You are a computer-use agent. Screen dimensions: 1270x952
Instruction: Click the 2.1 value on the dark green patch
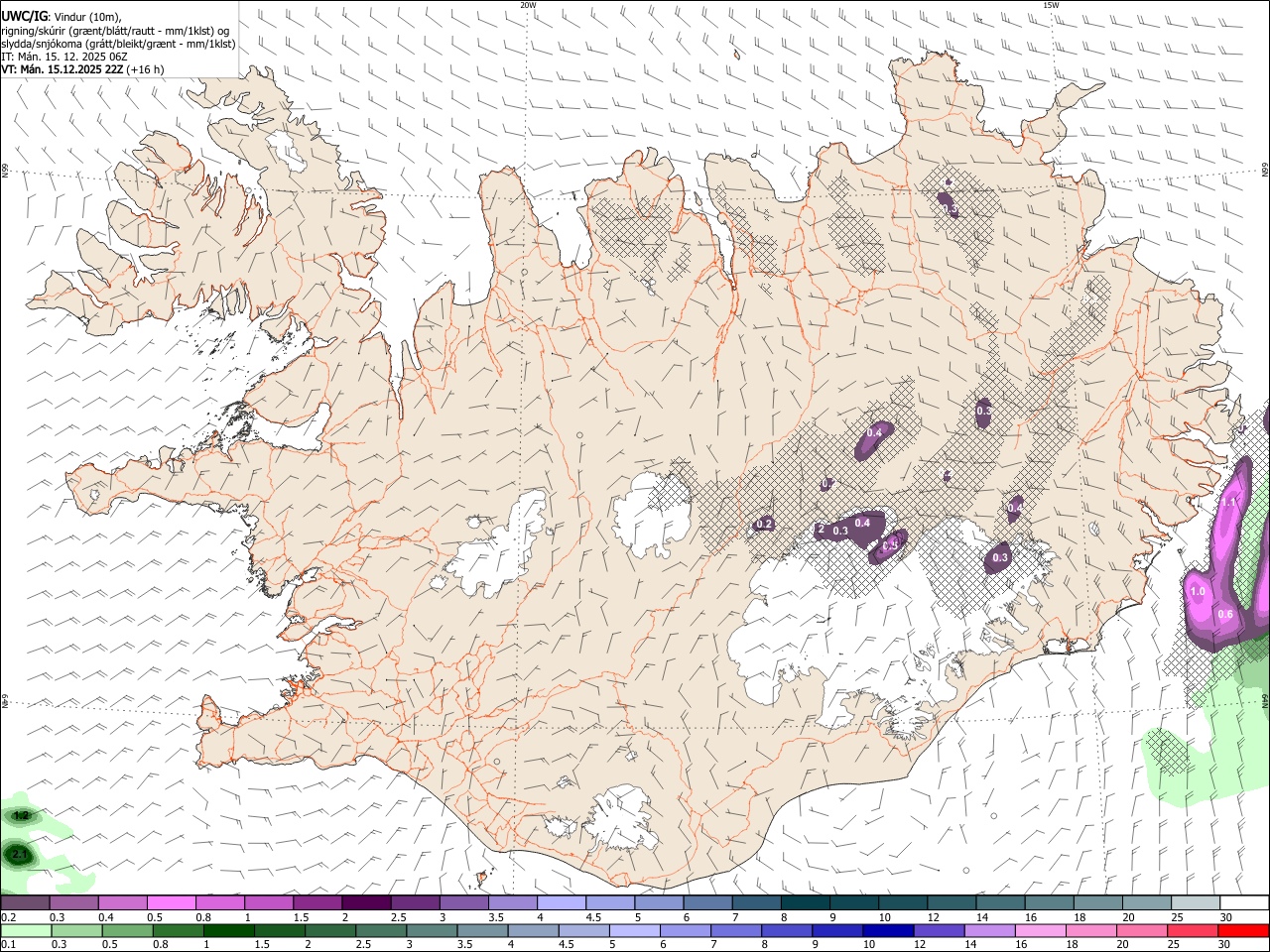(20, 853)
